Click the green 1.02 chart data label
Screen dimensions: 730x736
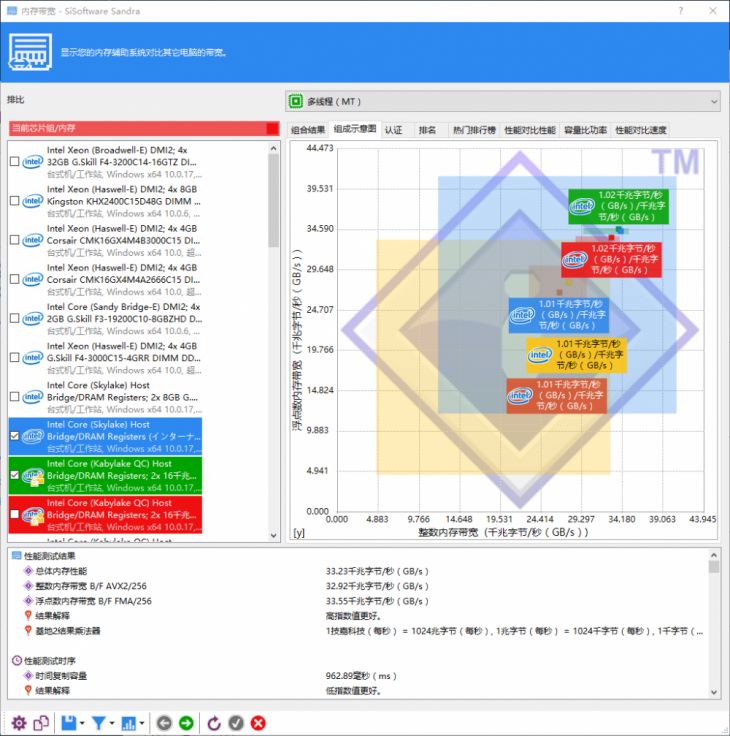click(x=618, y=207)
